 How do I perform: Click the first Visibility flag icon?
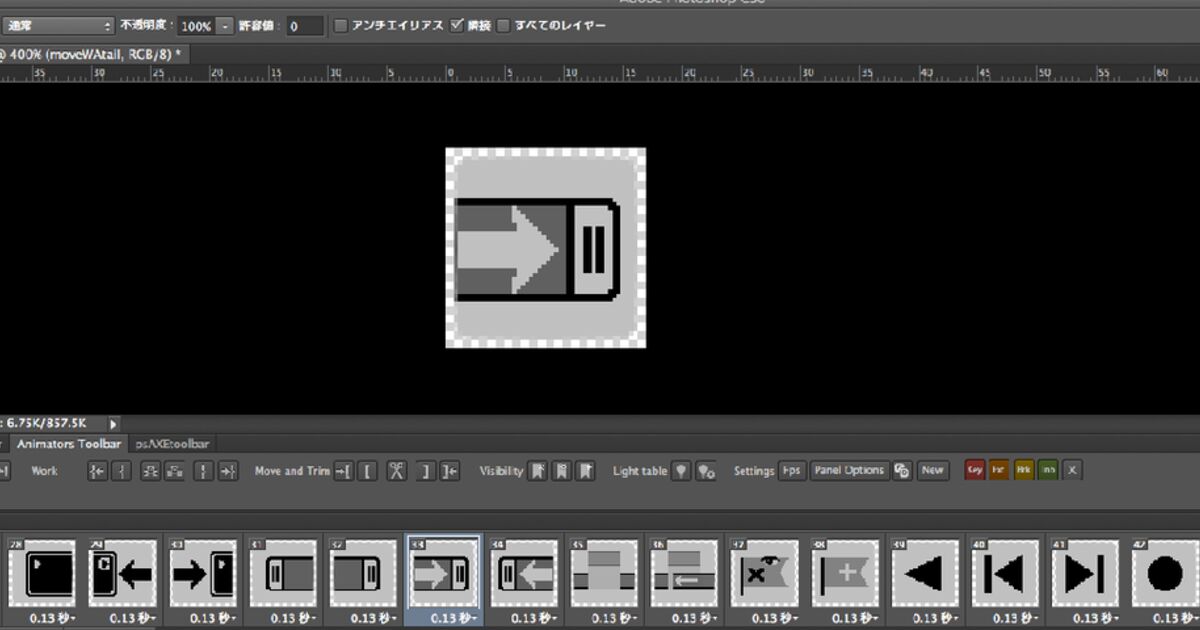[538, 471]
